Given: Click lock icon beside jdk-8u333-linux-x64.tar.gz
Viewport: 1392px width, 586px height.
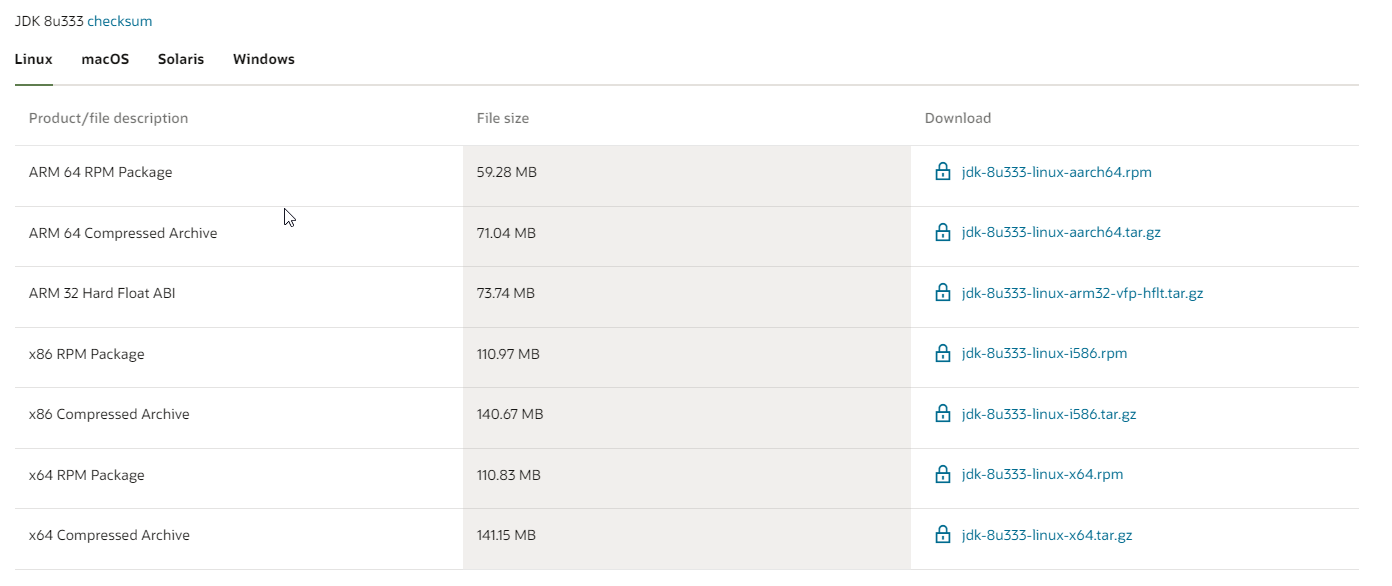Looking at the screenshot, I should coord(942,535).
